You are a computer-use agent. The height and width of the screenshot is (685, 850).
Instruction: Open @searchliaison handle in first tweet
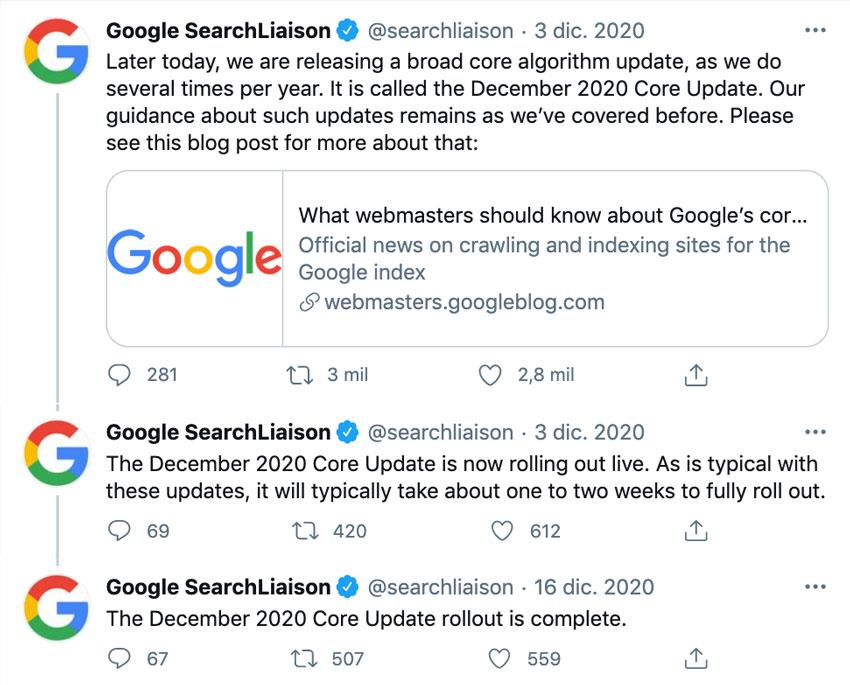point(440,31)
